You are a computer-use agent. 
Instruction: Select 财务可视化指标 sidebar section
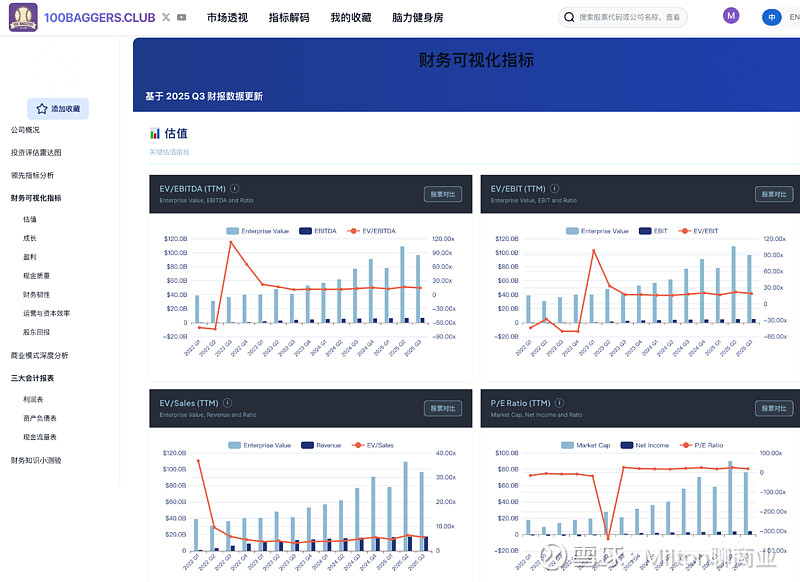36,198
